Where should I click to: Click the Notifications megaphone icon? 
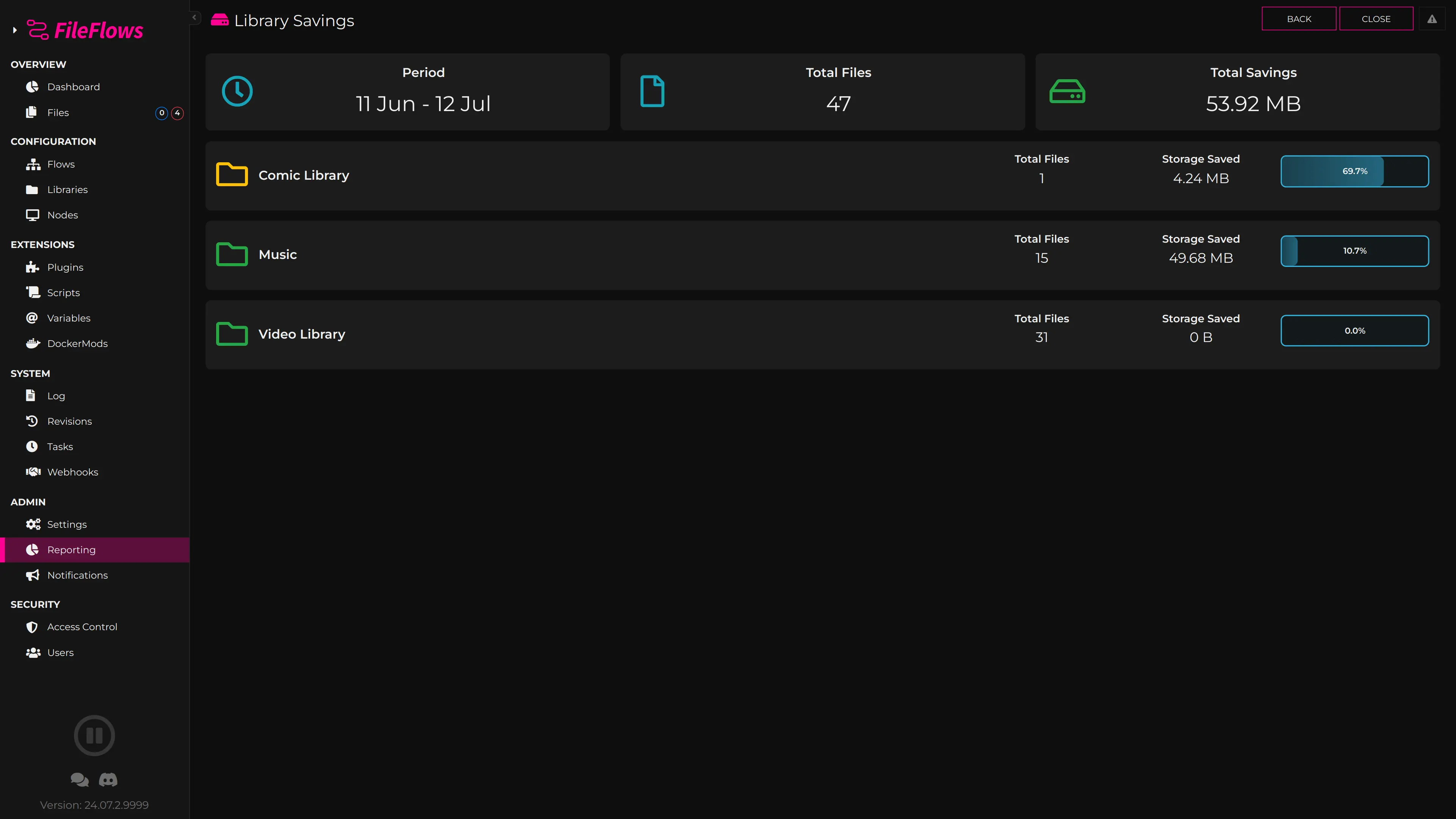click(x=32, y=575)
